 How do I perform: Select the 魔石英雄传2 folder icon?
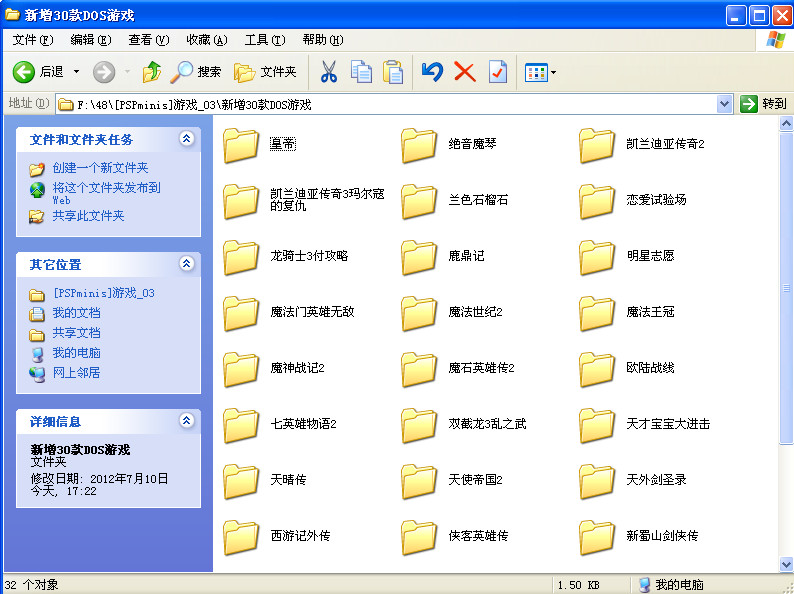tap(419, 369)
